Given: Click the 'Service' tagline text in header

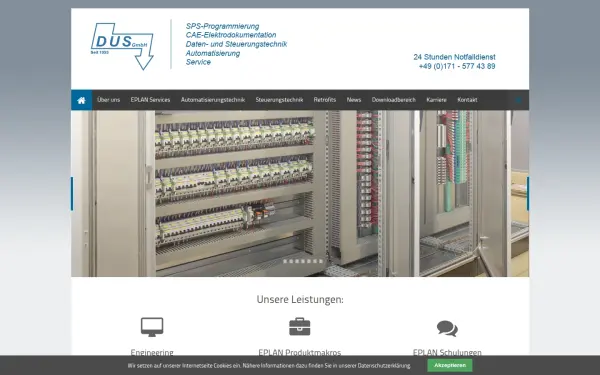Looking at the screenshot, I should pos(198,62).
